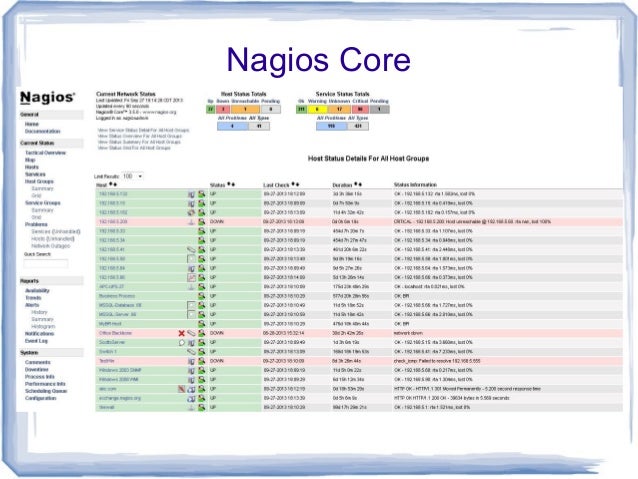
Task: Click the ascending sort arrow beside Status header
Action: (229, 184)
